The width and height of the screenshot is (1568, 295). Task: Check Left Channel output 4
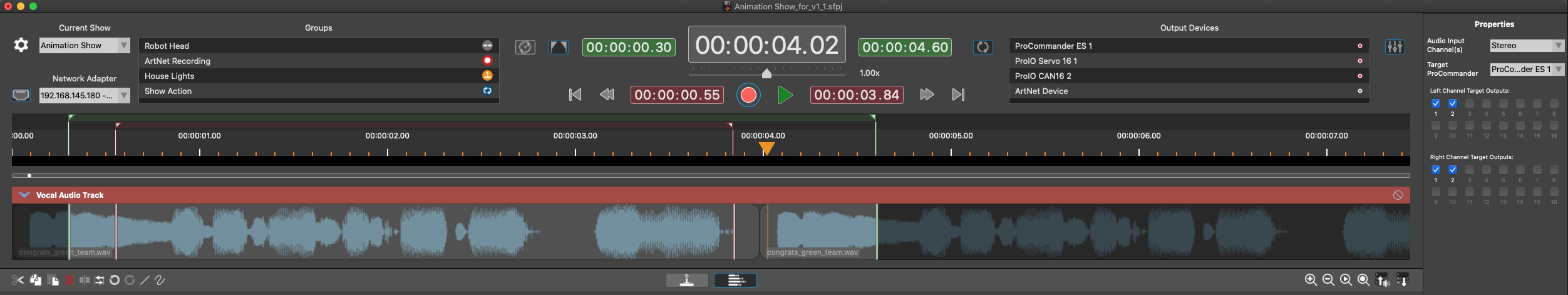pyautogui.click(x=1486, y=103)
